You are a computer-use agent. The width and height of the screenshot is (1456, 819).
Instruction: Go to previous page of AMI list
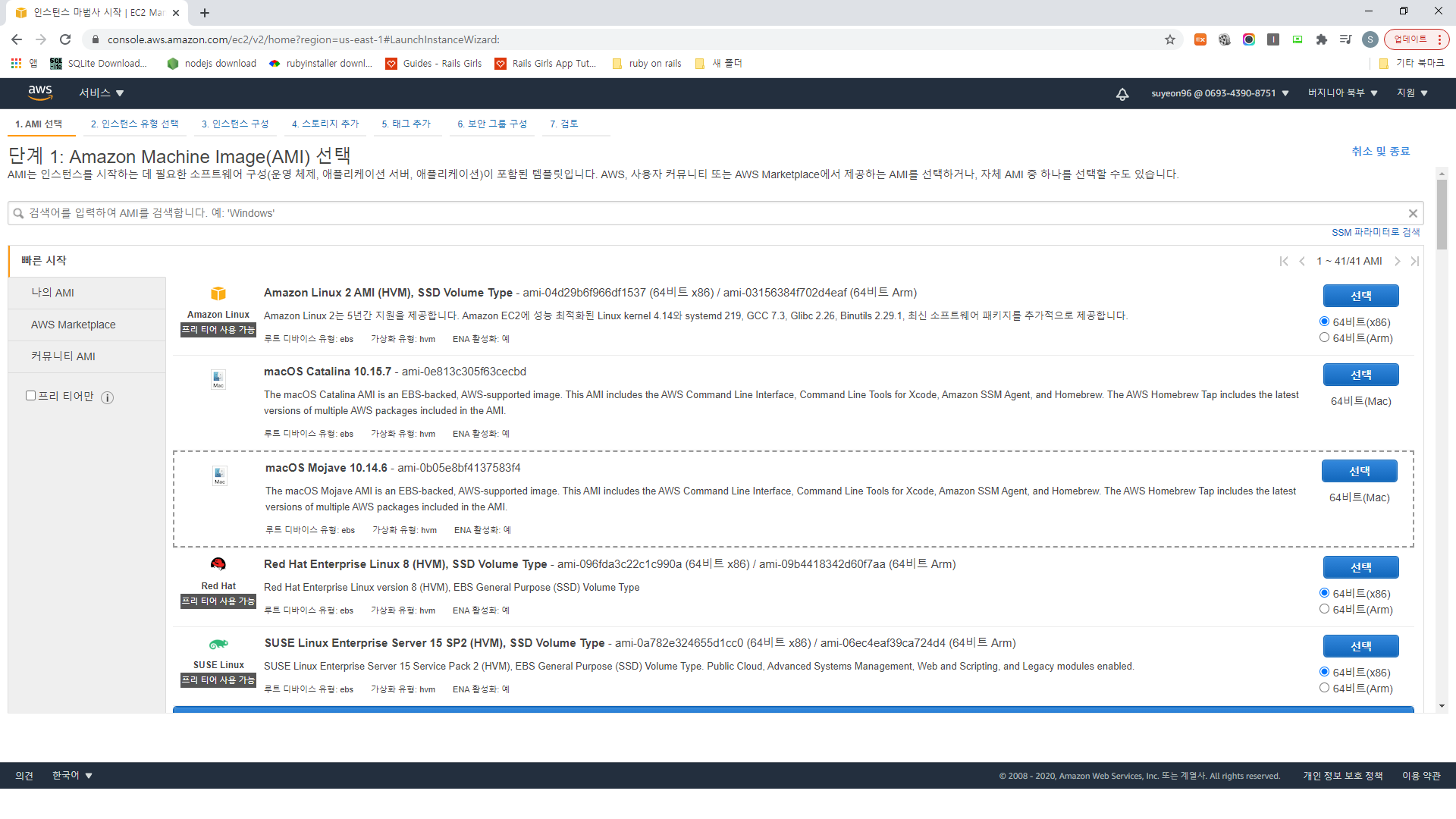pyautogui.click(x=1302, y=261)
